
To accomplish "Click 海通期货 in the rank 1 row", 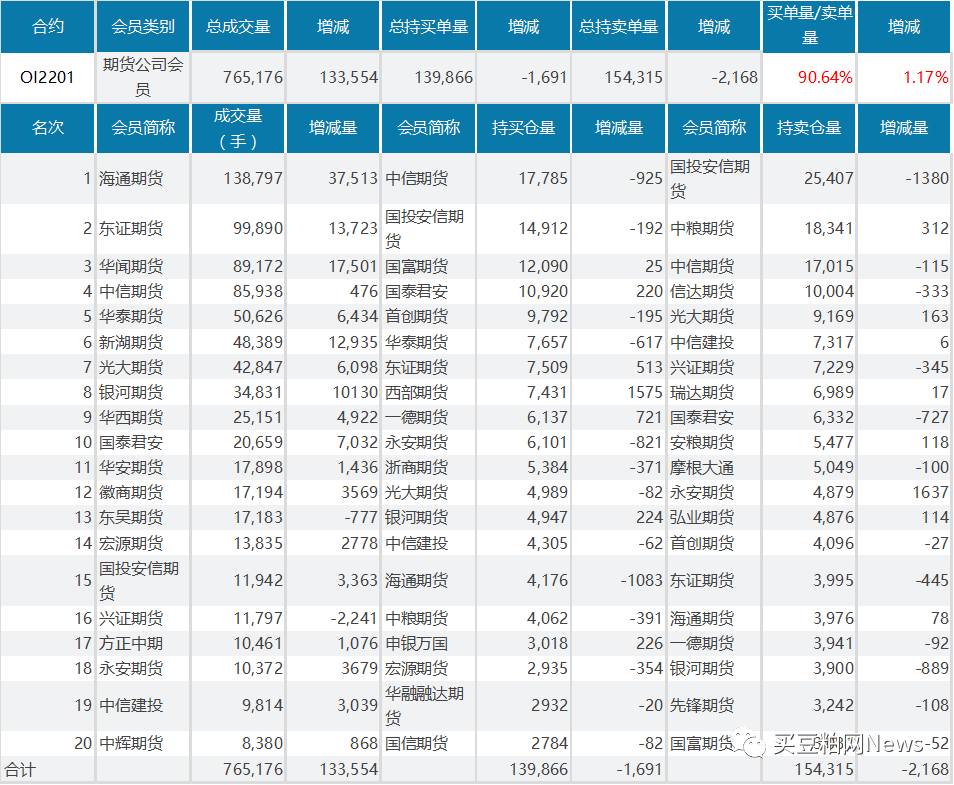I will tap(131, 179).
